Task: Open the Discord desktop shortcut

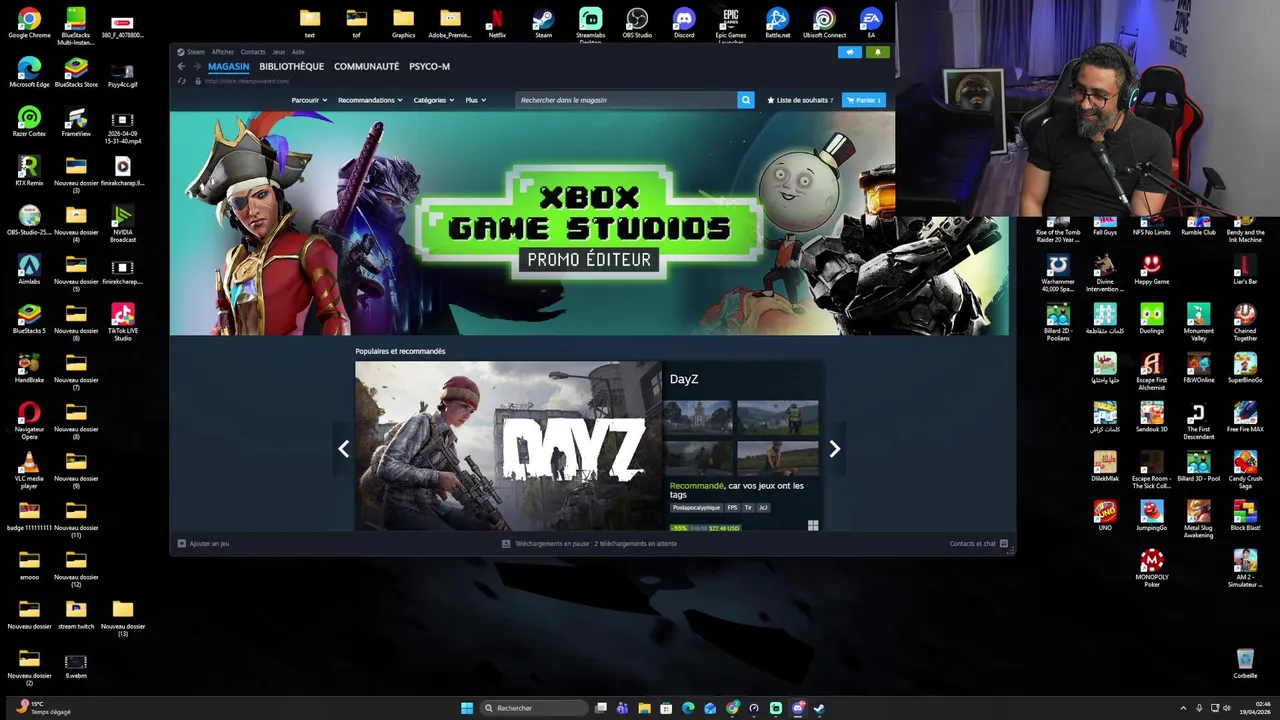Action: coord(684,23)
